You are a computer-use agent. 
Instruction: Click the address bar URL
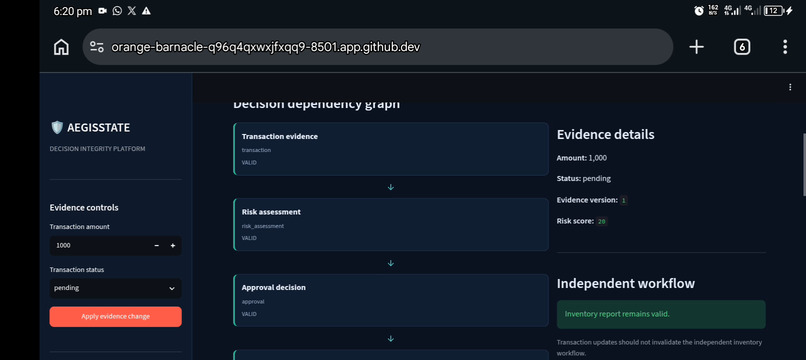click(x=266, y=47)
